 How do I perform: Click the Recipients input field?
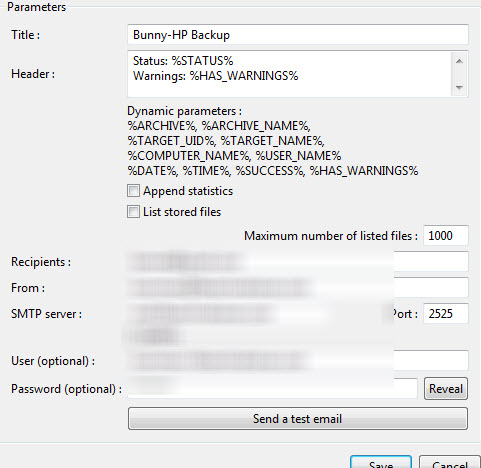click(x=298, y=262)
